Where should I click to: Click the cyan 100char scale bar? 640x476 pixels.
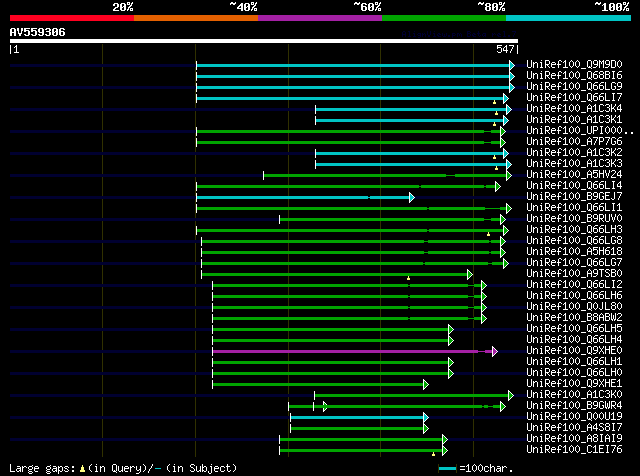[447, 469]
